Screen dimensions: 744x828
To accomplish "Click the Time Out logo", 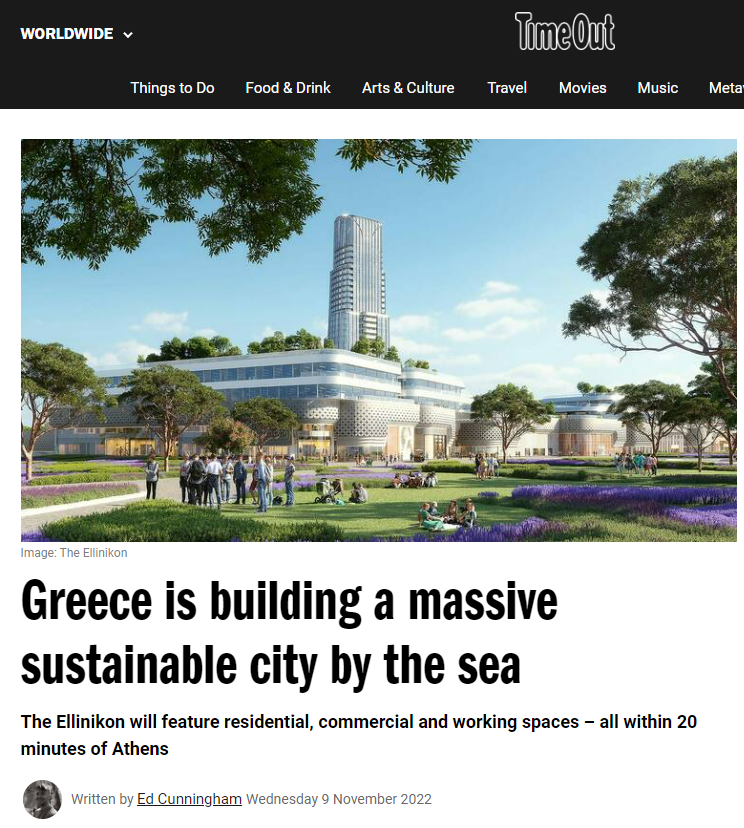I will coord(565,32).
